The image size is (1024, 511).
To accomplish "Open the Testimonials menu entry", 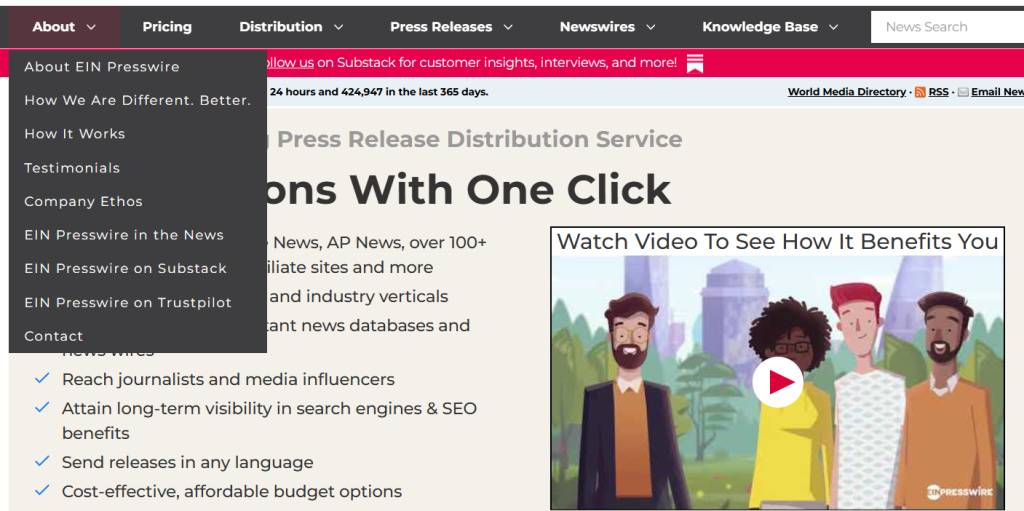I will point(72,168).
